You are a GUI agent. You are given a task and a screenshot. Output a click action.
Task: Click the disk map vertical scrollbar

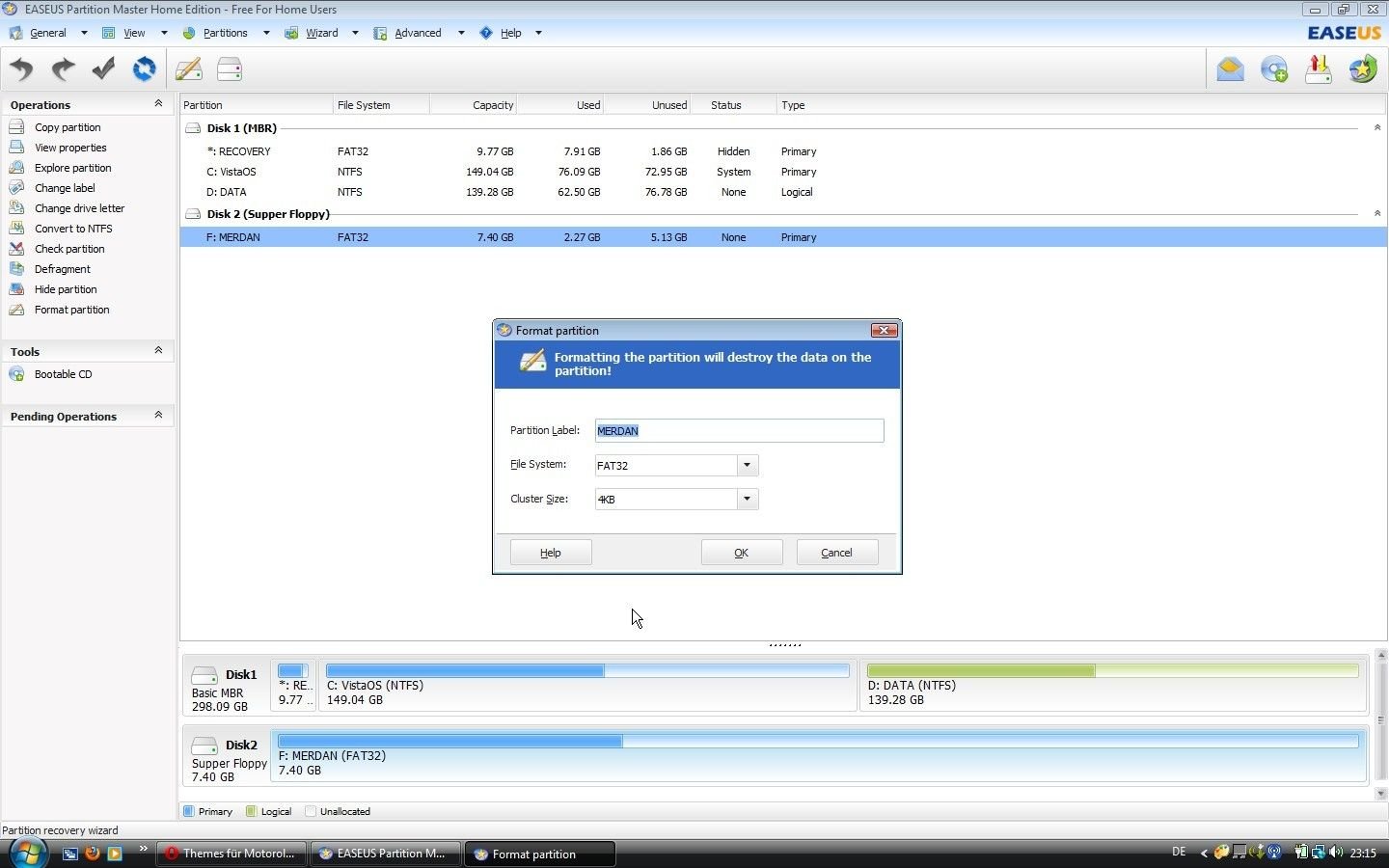(1381, 724)
